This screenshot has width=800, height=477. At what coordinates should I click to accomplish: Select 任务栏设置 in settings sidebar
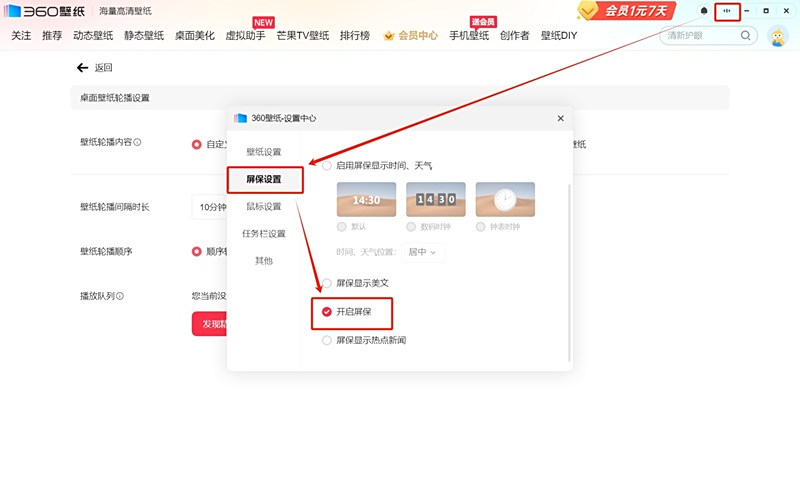click(264, 234)
